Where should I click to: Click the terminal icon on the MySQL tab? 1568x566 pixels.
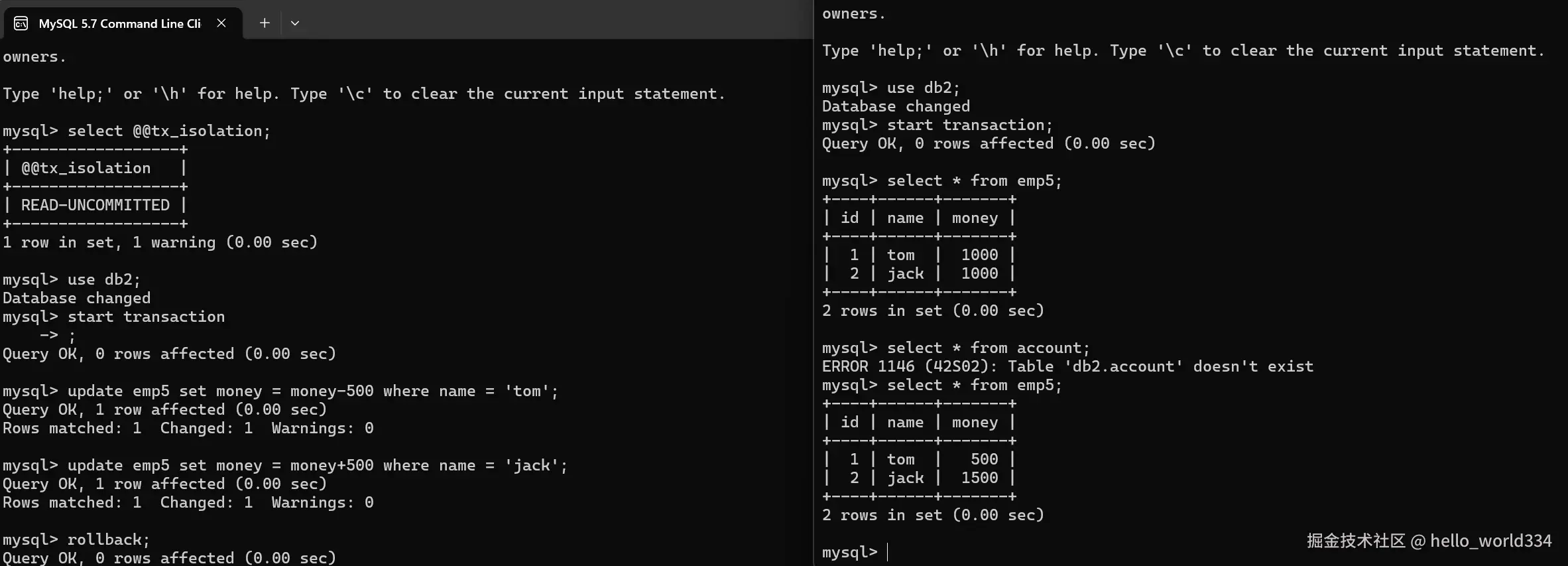21,24
